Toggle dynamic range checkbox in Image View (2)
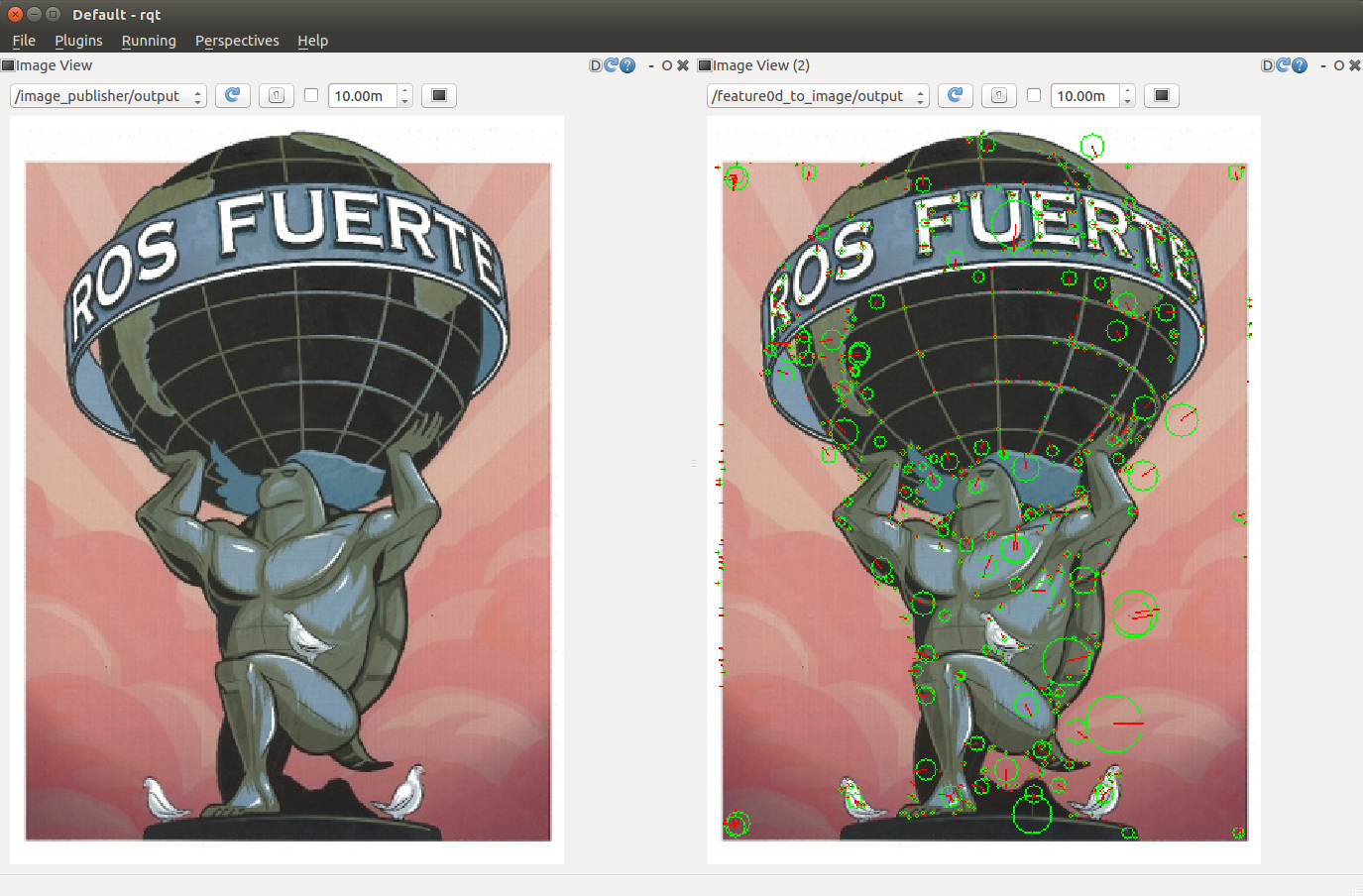 [1034, 95]
